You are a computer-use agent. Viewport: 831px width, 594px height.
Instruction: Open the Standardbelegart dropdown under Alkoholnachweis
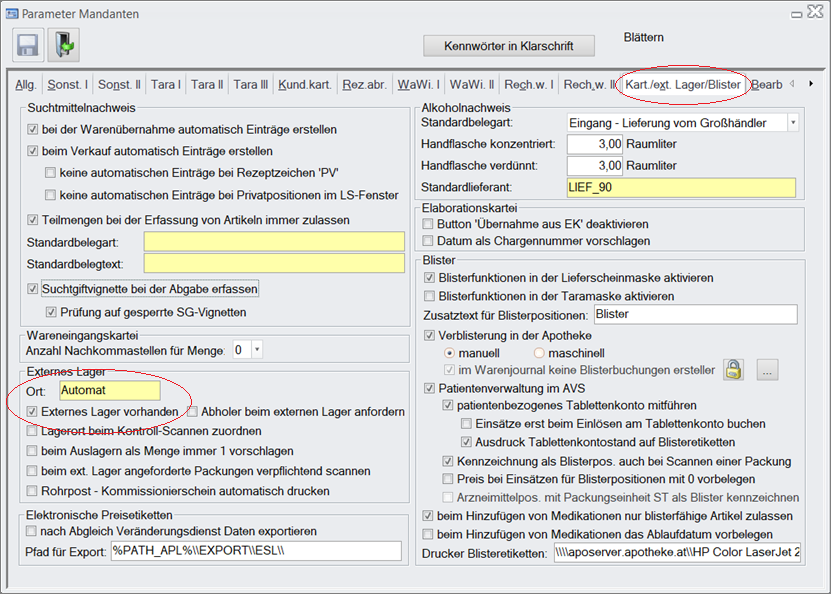tap(792, 123)
